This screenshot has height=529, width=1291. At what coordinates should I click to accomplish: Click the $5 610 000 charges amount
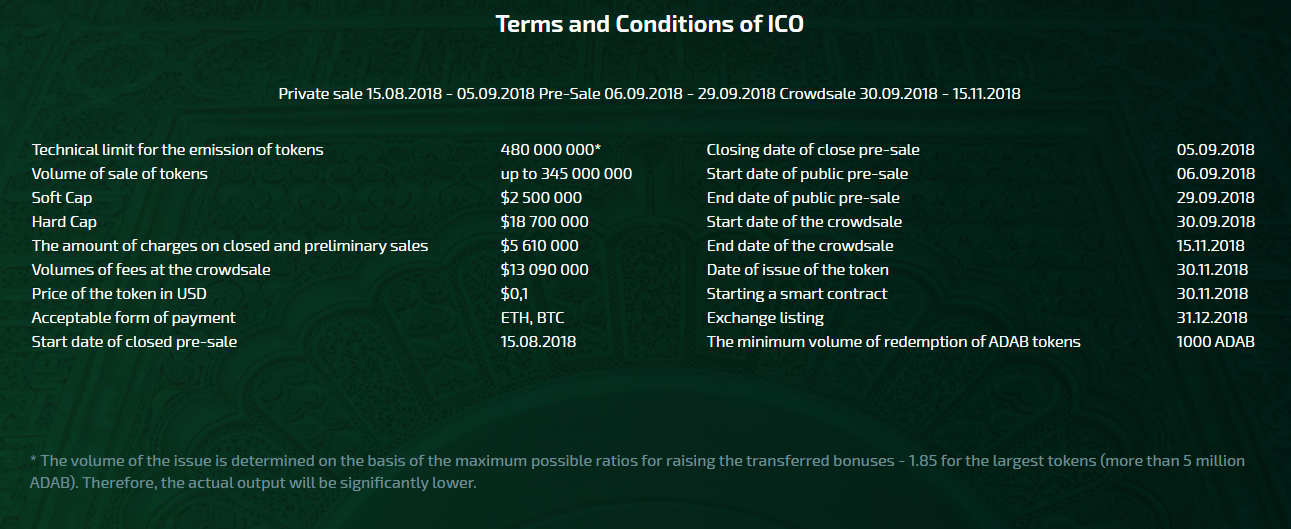point(539,246)
